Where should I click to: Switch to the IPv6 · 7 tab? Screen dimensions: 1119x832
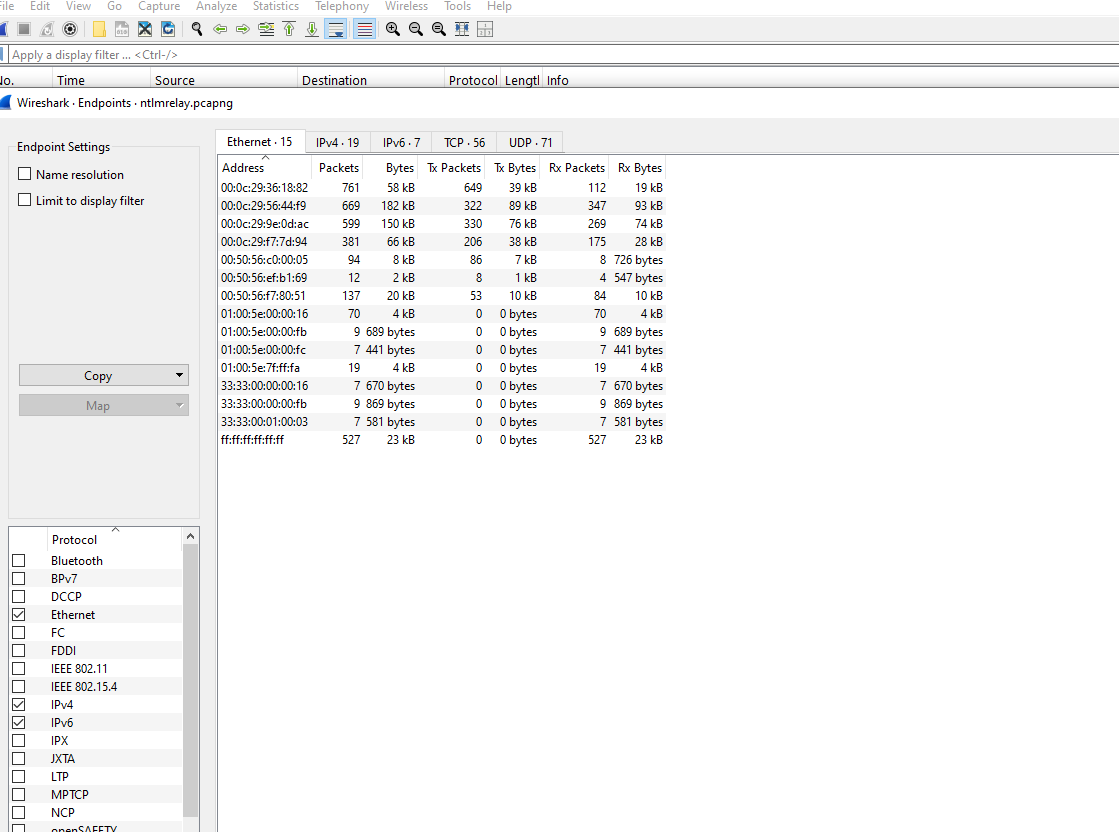[x=401, y=143]
